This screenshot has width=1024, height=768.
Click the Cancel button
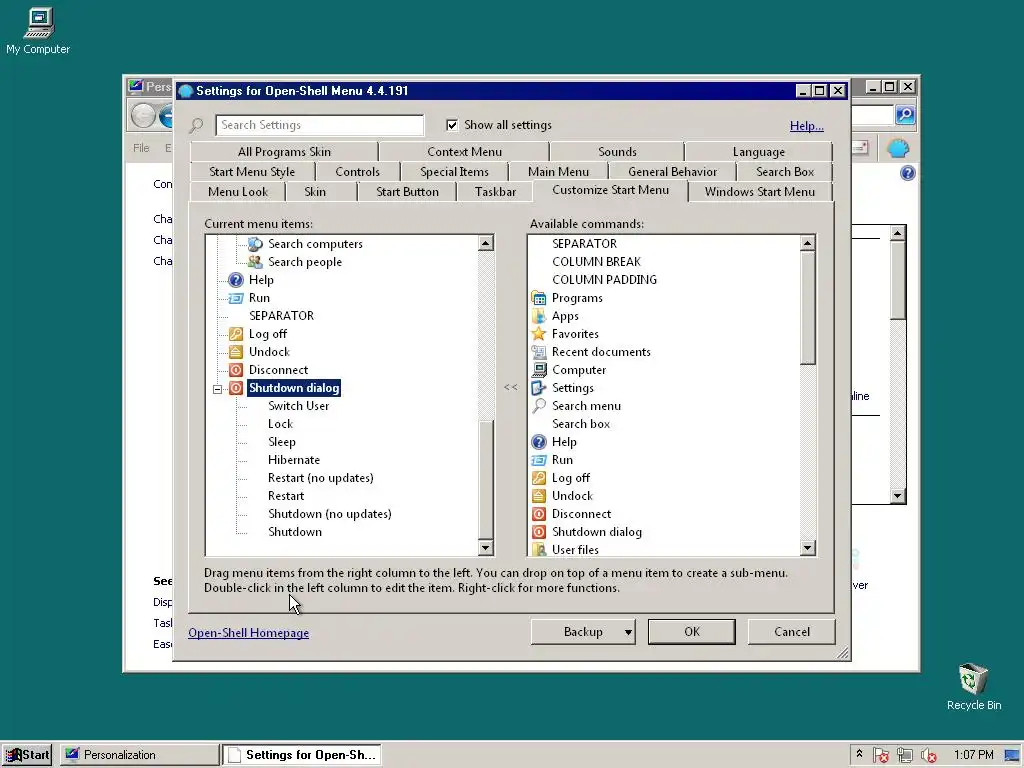[792, 632]
